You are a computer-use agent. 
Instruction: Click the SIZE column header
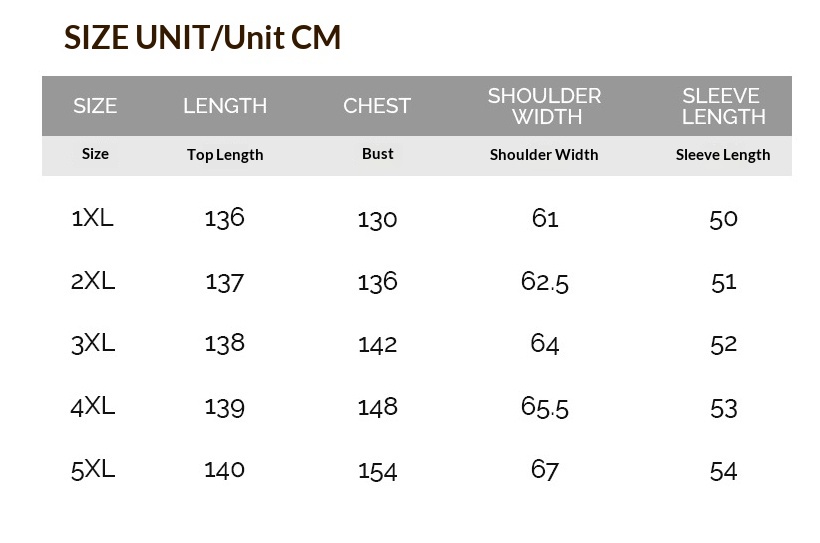pos(95,106)
